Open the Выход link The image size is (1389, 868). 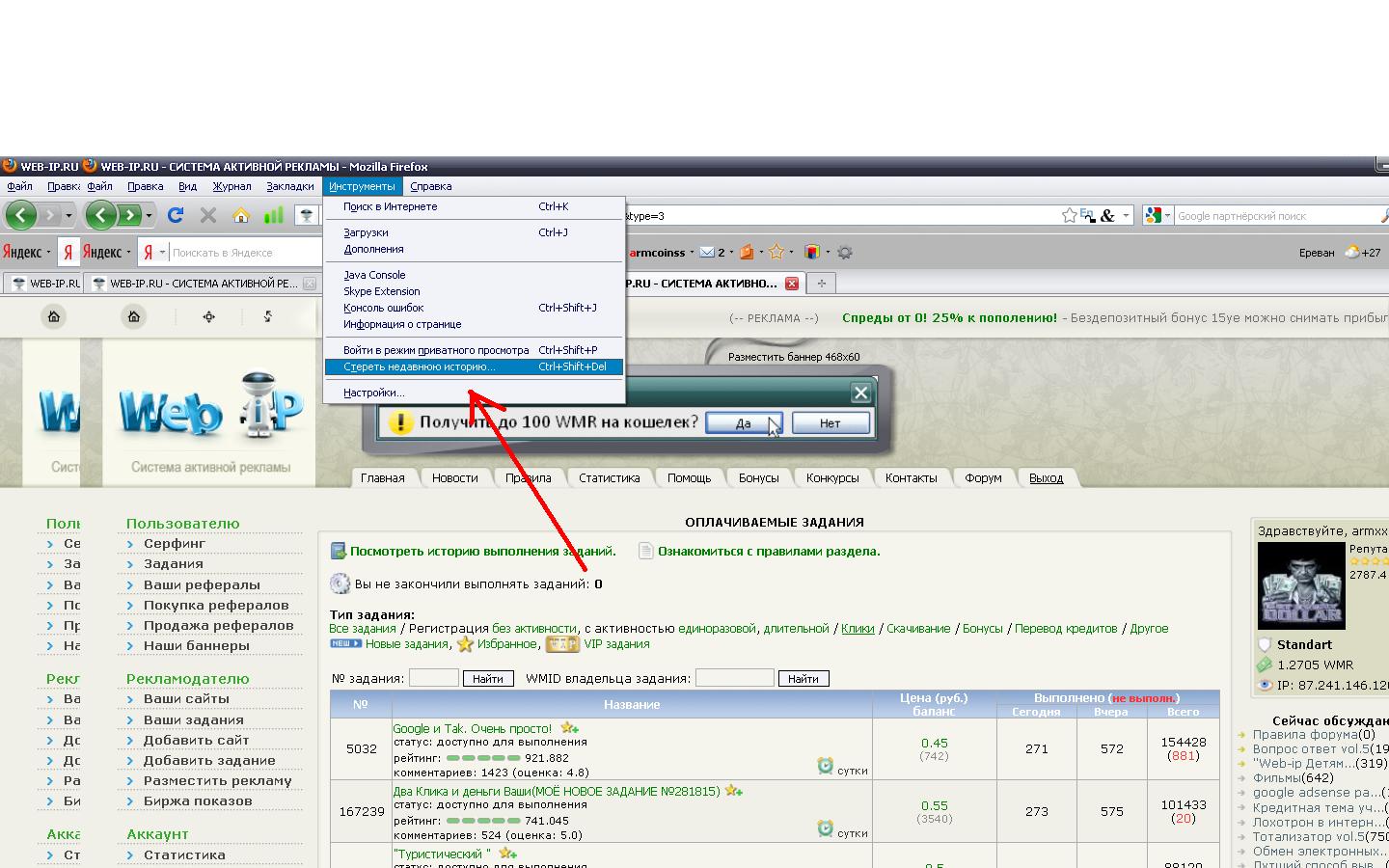(x=1046, y=477)
